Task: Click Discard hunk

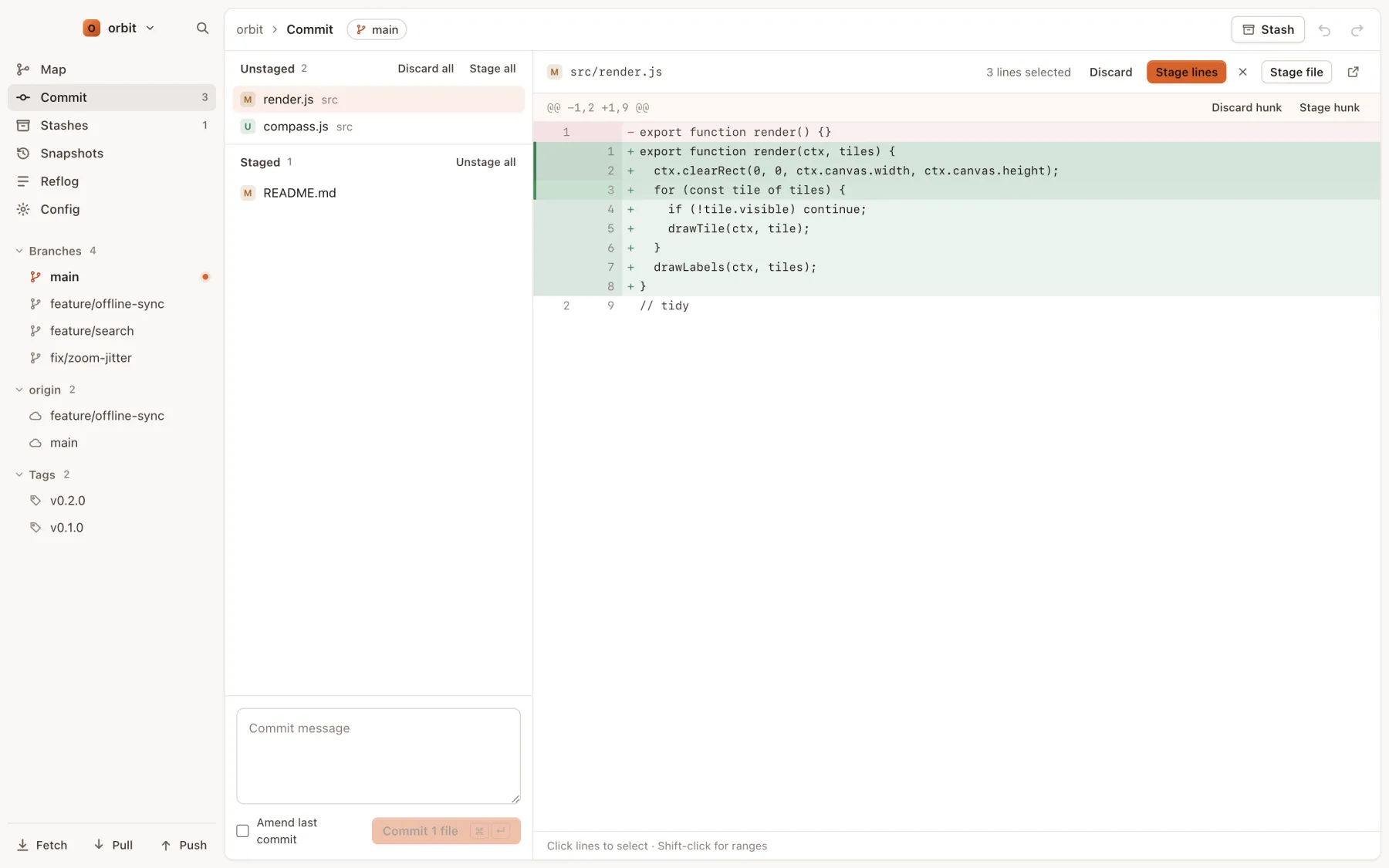Action: (x=1246, y=107)
